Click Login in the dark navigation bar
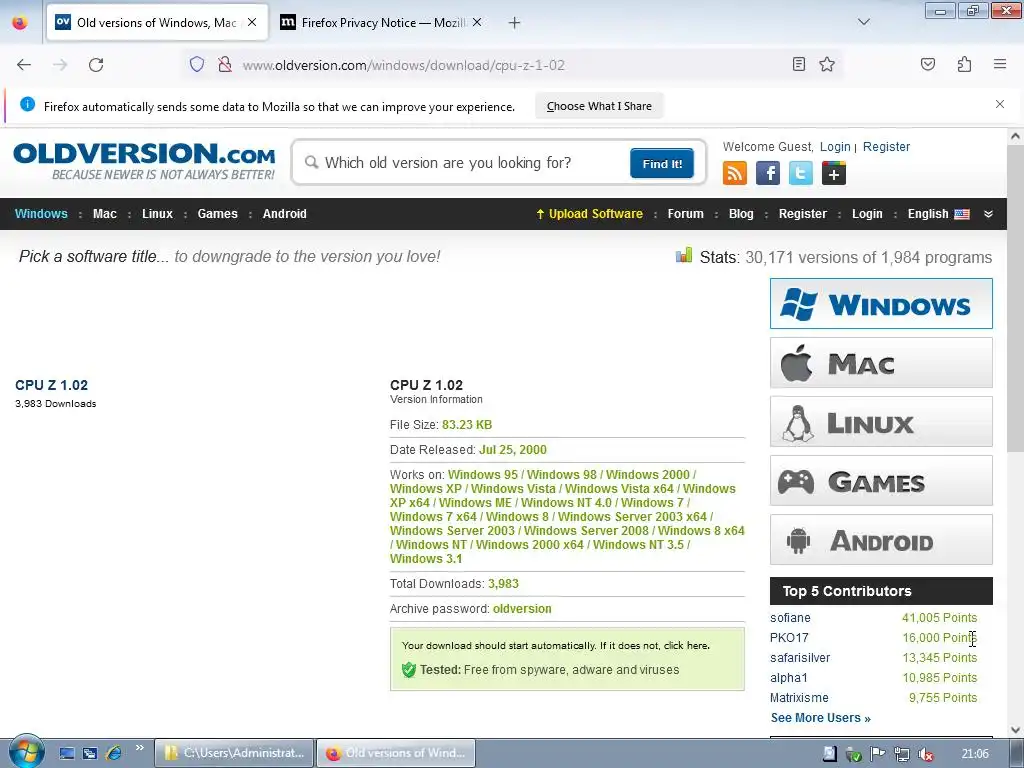1024x768 pixels. pos(867,214)
